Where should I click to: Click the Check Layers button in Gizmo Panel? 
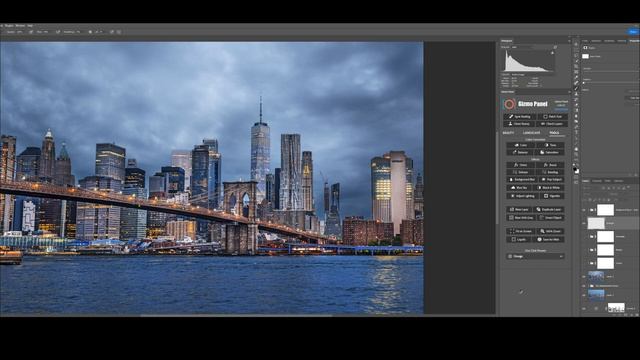click(x=552, y=124)
